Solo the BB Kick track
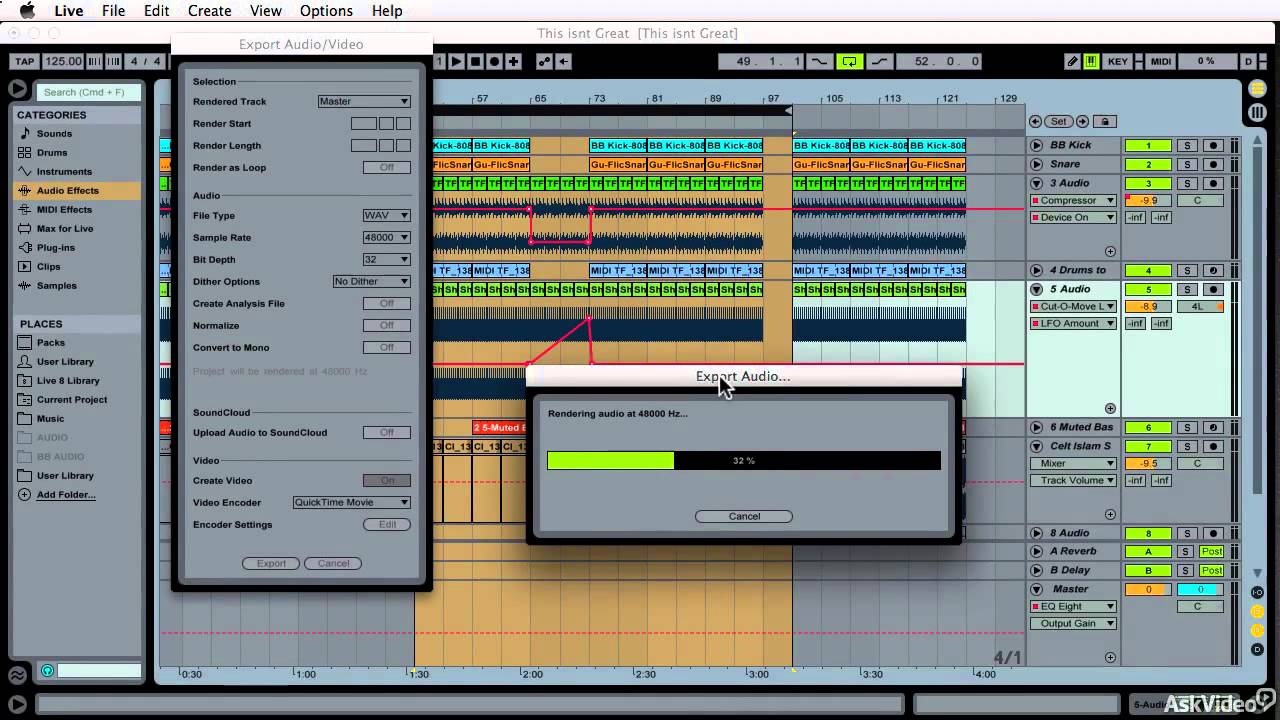 pyautogui.click(x=1187, y=146)
